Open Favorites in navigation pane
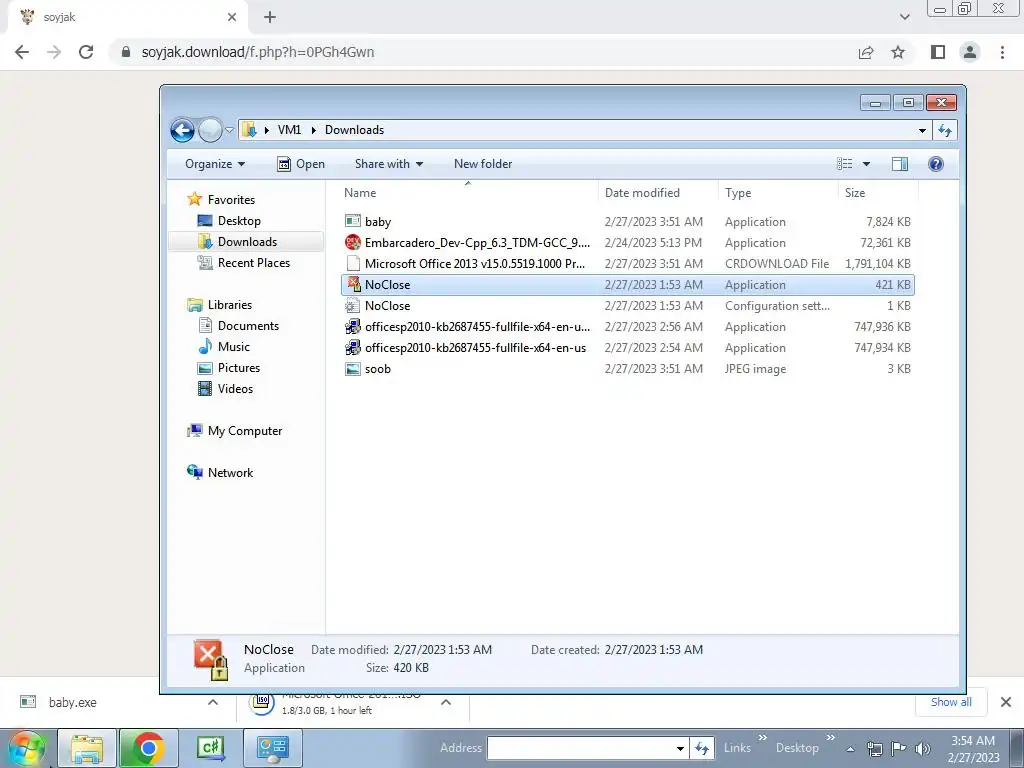The image size is (1024, 768). [x=231, y=200]
